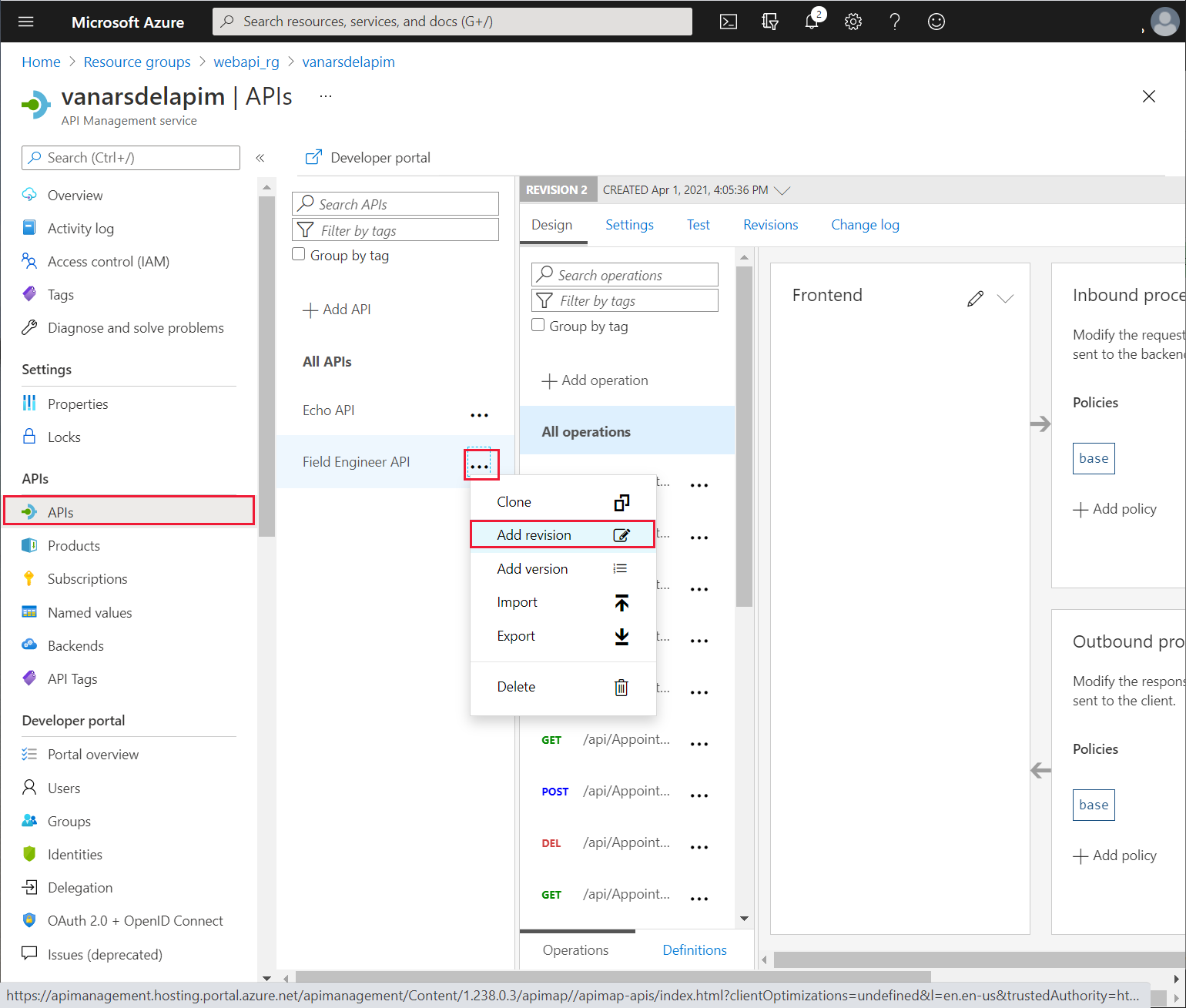Open the Developer portal link
Image resolution: width=1186 pixels, height=1008 pixels.
368,158
